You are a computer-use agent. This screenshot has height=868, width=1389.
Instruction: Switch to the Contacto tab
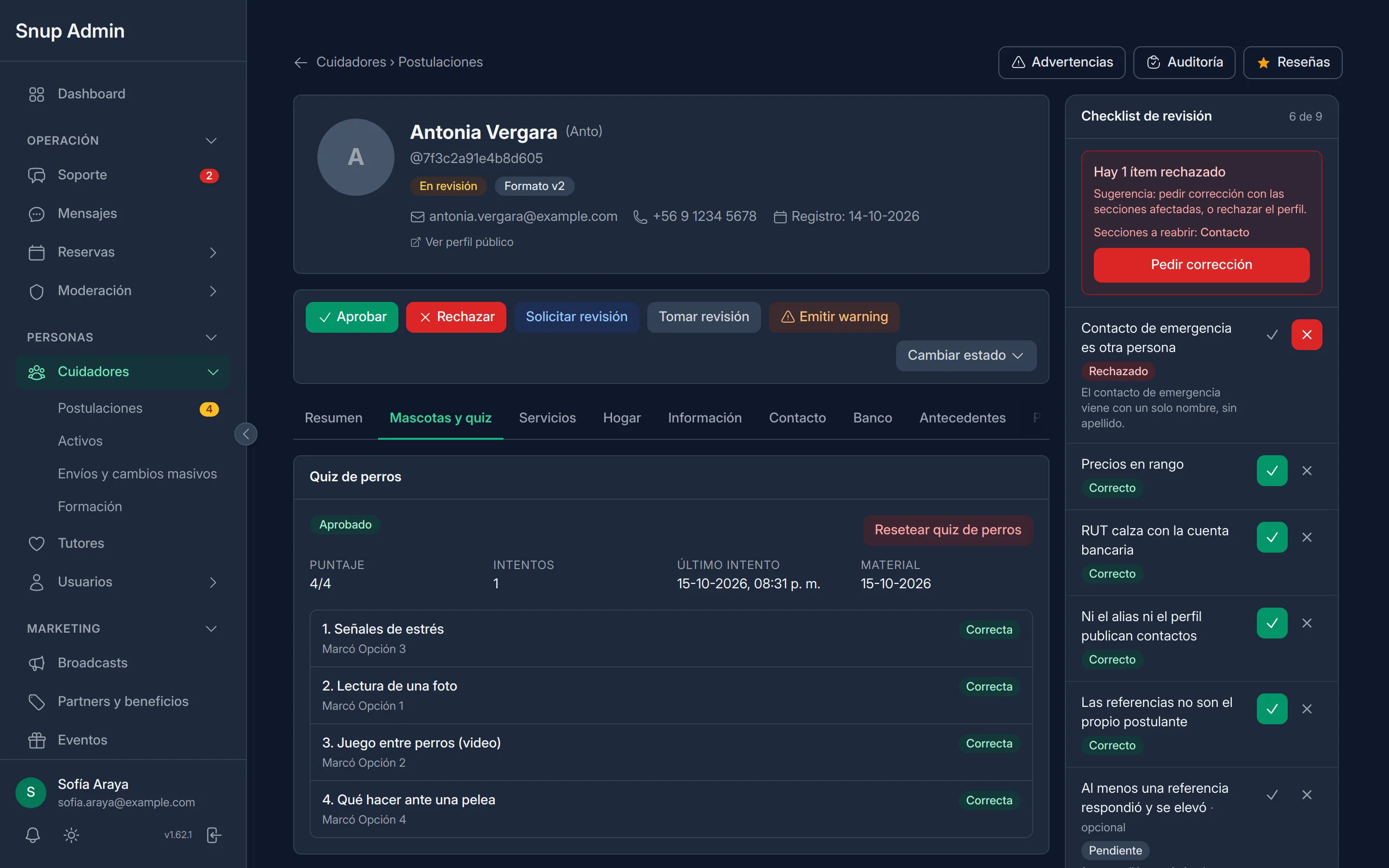[797, 418]
